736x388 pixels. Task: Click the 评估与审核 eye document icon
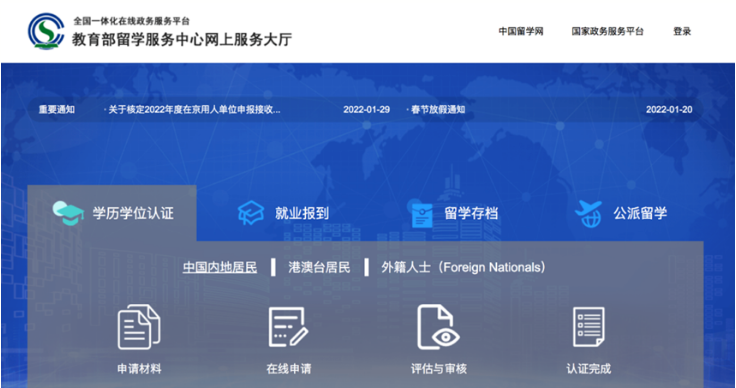pyautogui.click(x=438, y=327)
